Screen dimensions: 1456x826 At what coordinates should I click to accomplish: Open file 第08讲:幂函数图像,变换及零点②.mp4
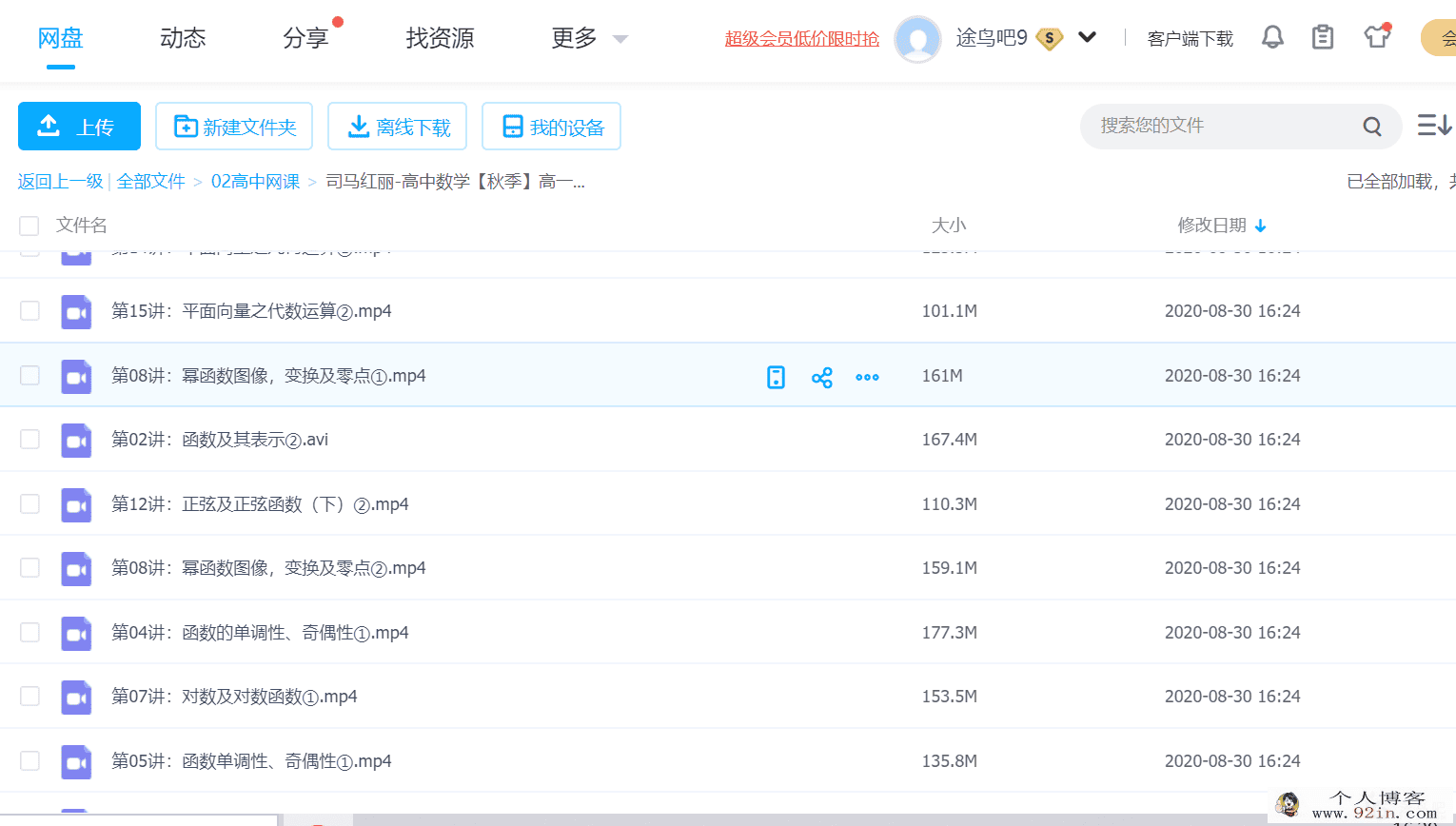pos(268,568)
